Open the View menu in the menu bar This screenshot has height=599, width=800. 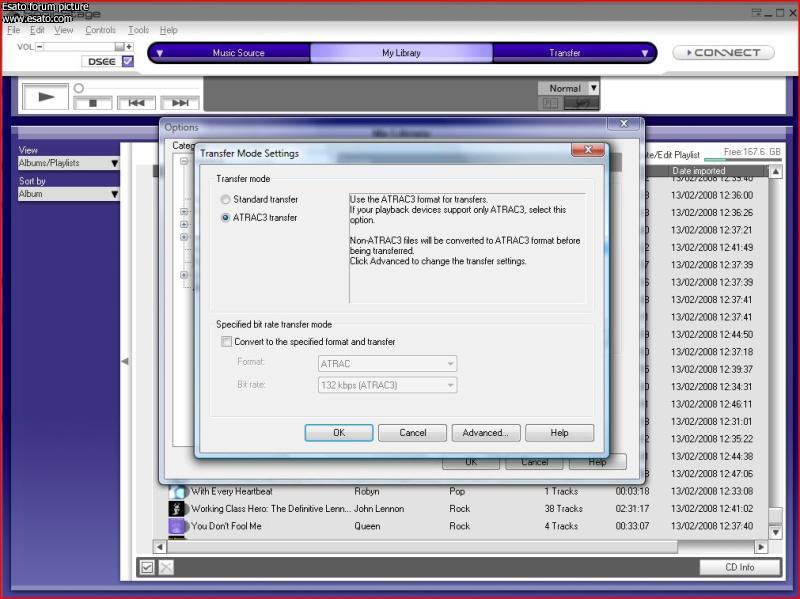coord(64,30)
